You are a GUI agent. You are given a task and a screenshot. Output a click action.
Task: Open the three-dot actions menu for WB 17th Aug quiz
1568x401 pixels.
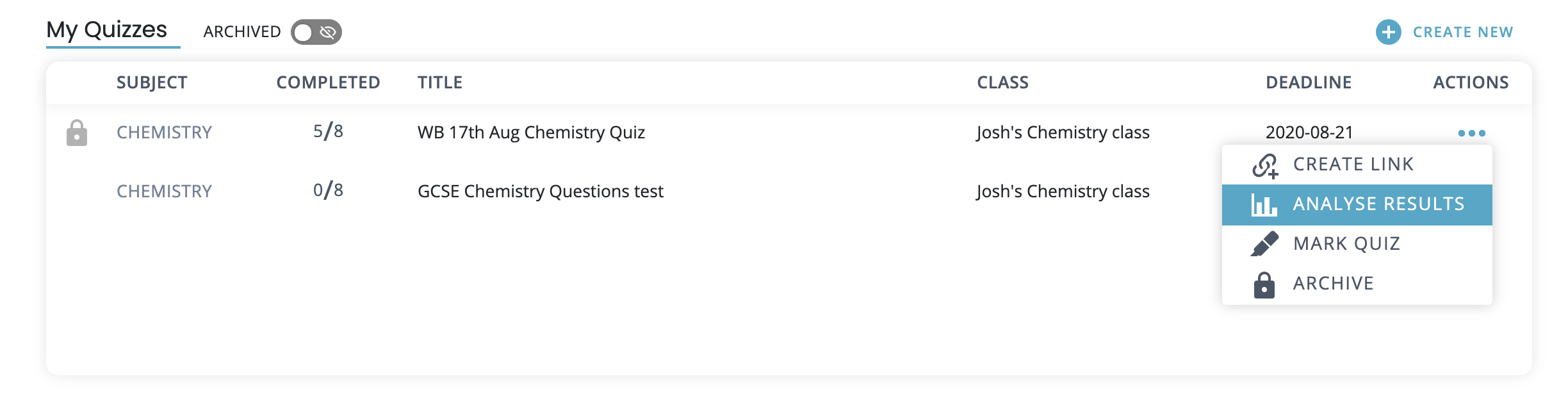tap(1471, 133)
